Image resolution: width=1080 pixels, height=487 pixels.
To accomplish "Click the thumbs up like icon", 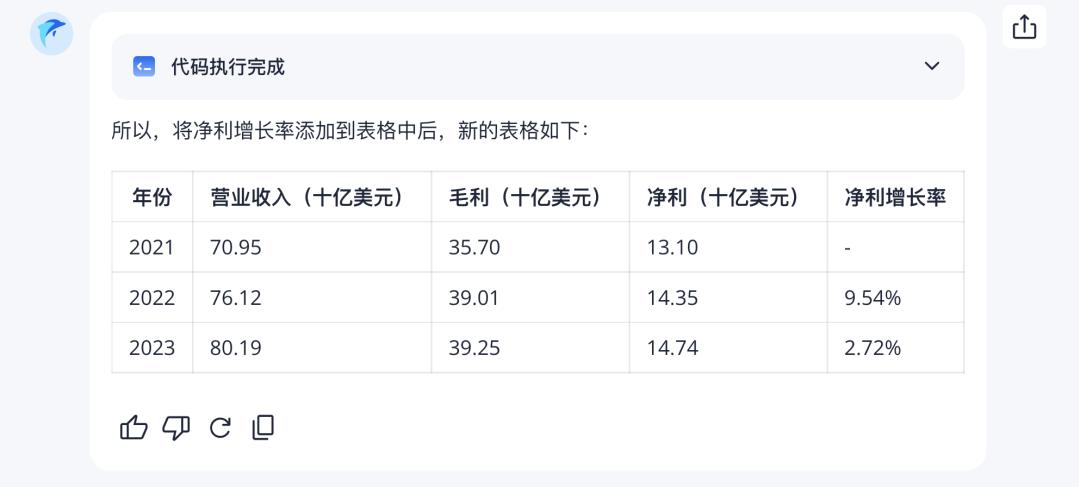I will [134, 428].
